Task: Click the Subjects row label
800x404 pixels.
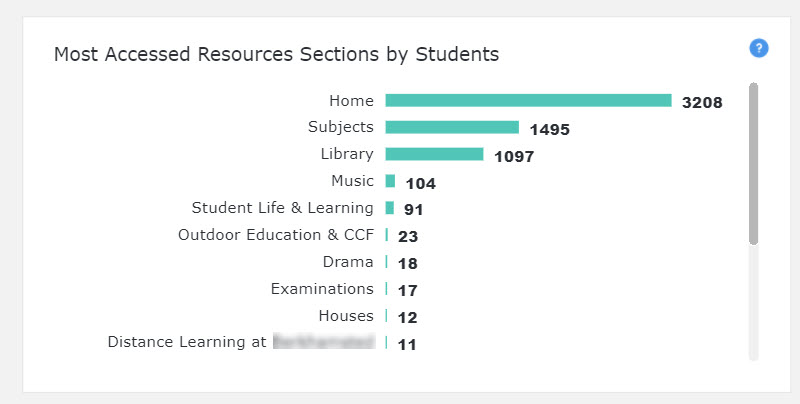Action: (x=340, y=127)
